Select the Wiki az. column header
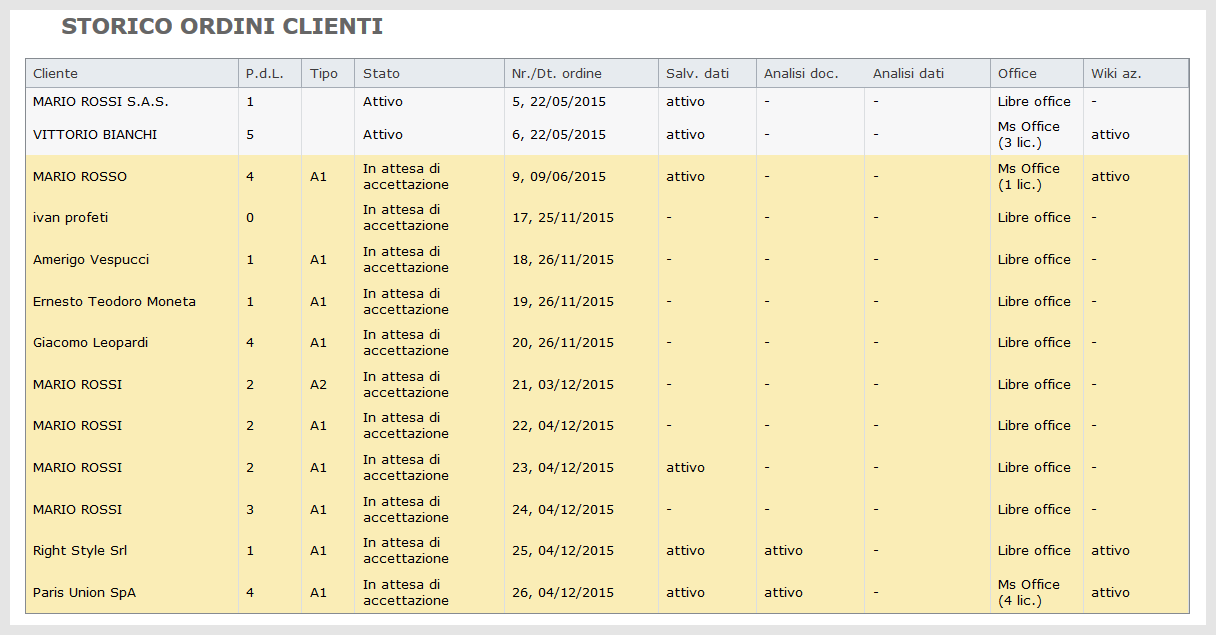The width and height of the screenshot is (1216, 635). point(1136,73)
